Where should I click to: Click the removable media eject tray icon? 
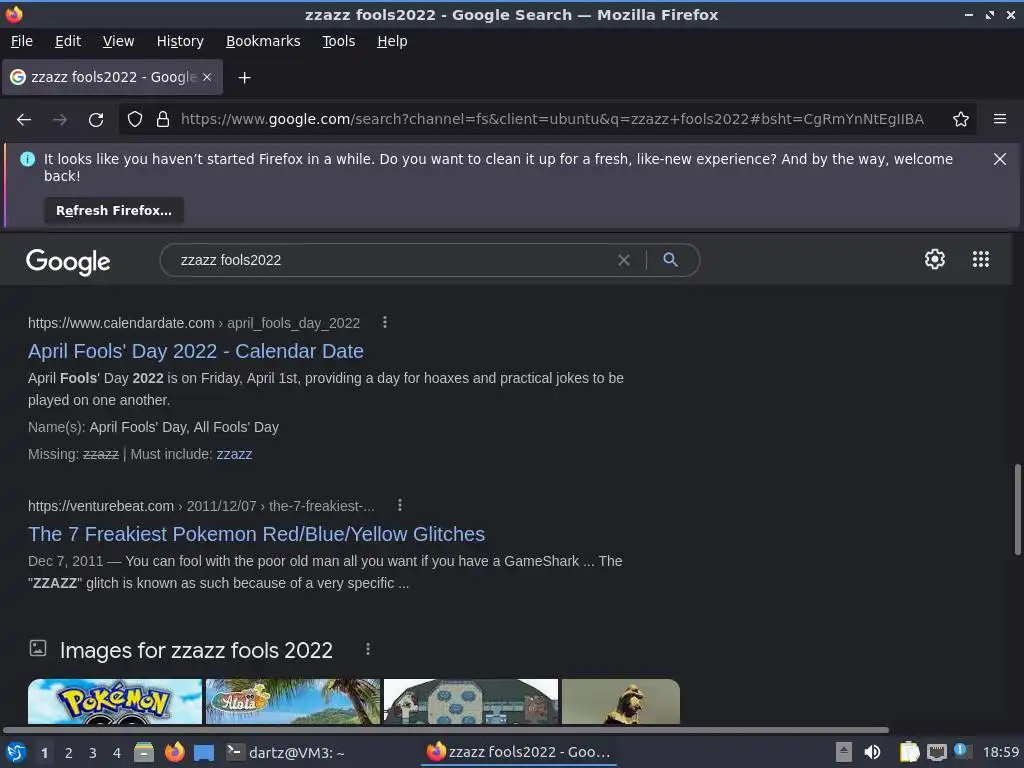[x=844, y=752]
